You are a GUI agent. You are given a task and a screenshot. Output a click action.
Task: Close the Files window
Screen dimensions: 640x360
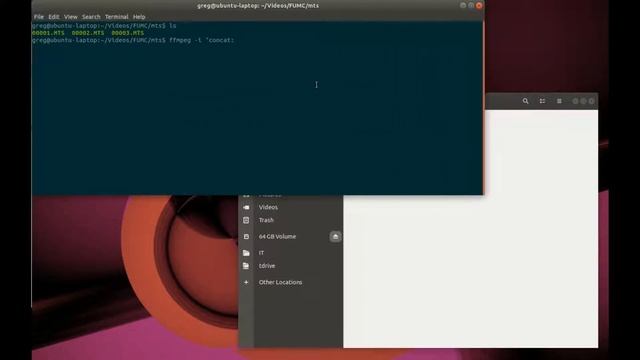(591, 101)
